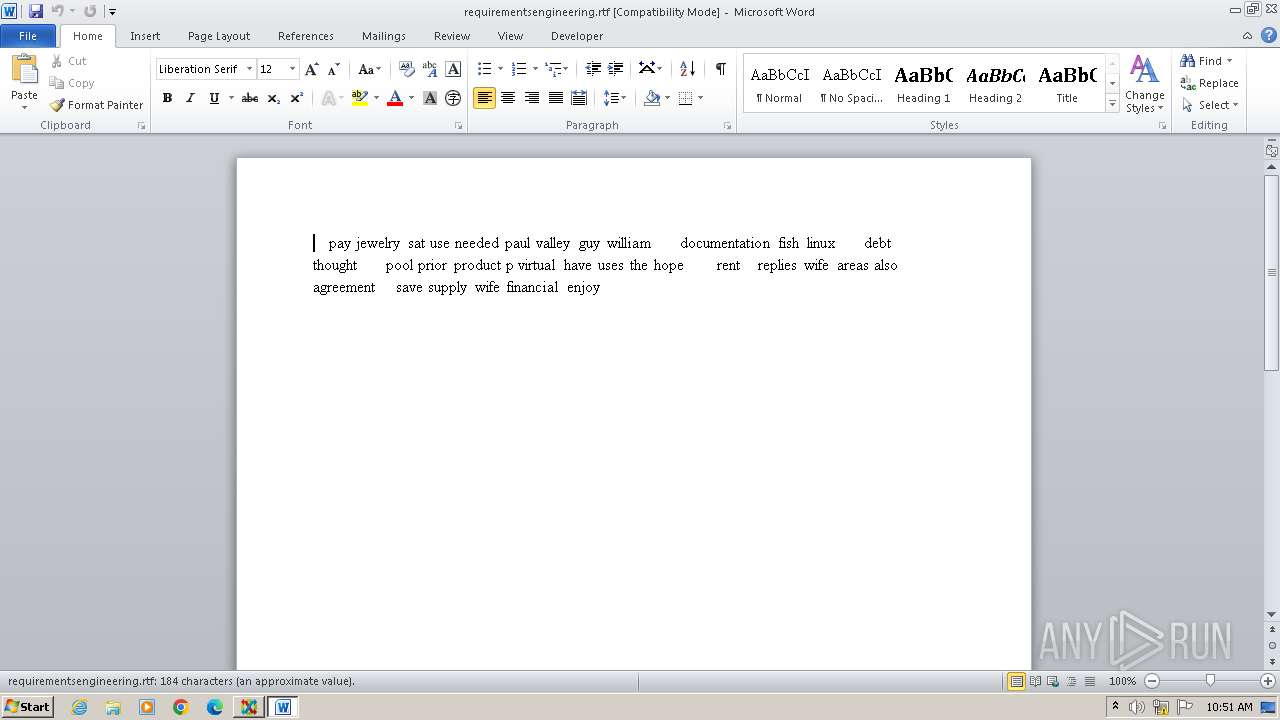Screen dimensions: 1280x720
Task: Switch to the Developer tab
Action: [x=577, y=36]
